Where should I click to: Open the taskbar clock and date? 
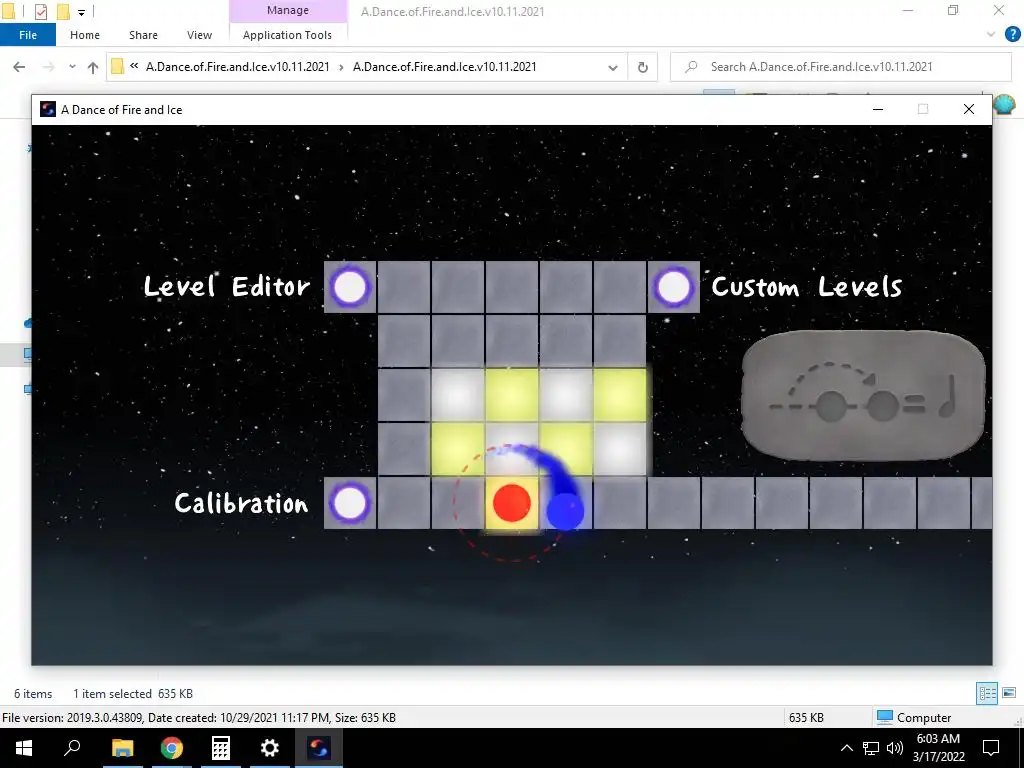pyautogui.click(x=938, y=748)
